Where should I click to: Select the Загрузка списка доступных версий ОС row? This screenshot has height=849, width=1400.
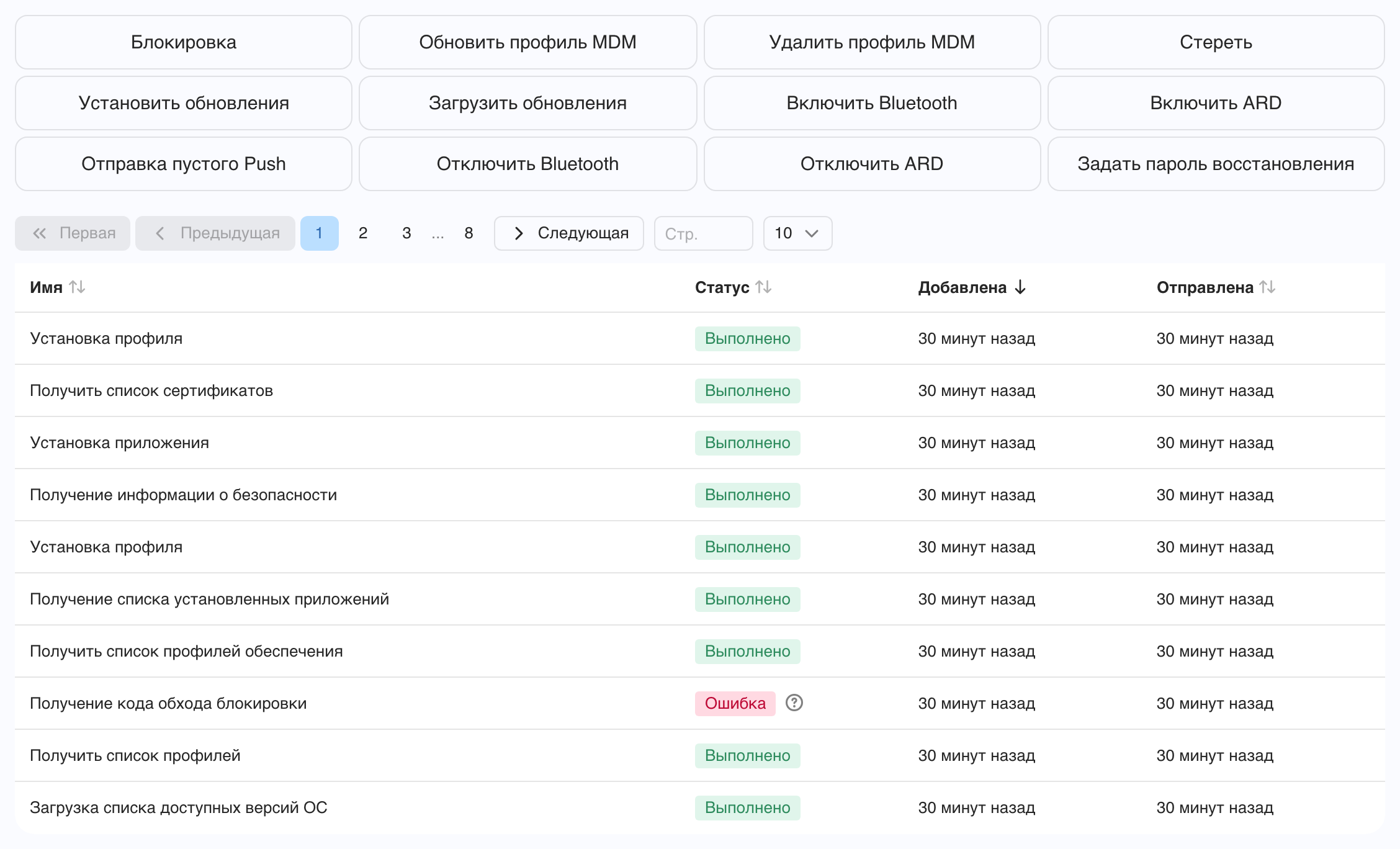[700, 807]
